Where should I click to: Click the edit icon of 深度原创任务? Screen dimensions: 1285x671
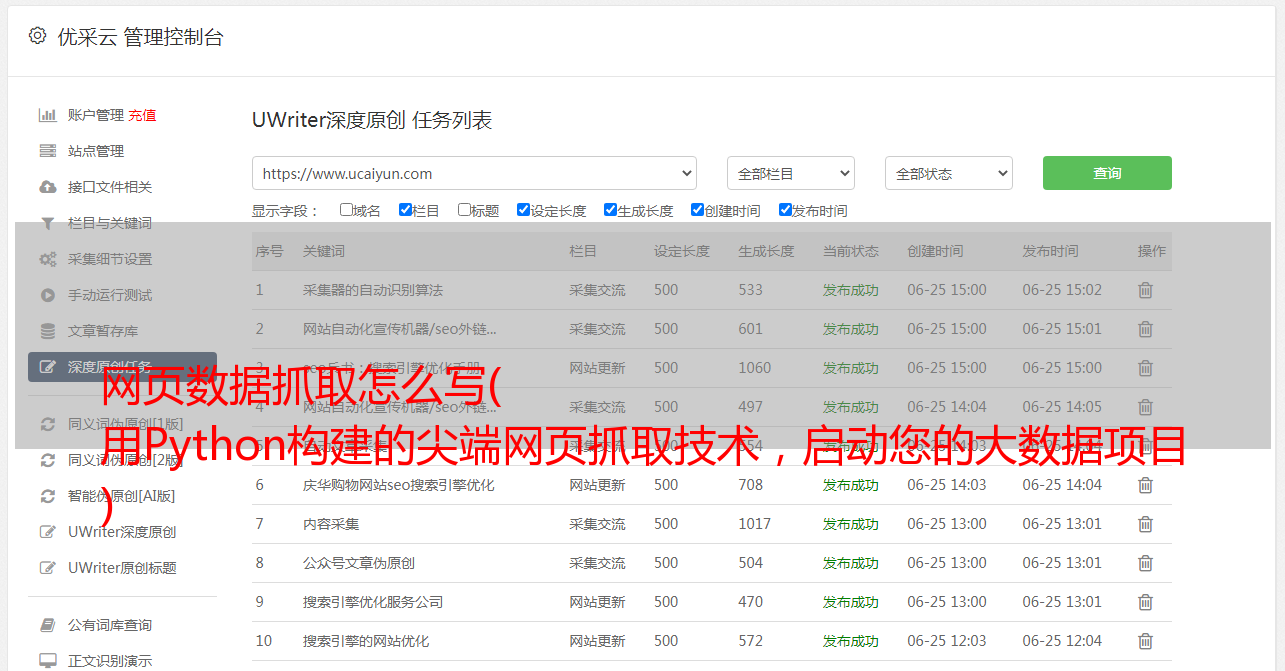coord(47,367)
